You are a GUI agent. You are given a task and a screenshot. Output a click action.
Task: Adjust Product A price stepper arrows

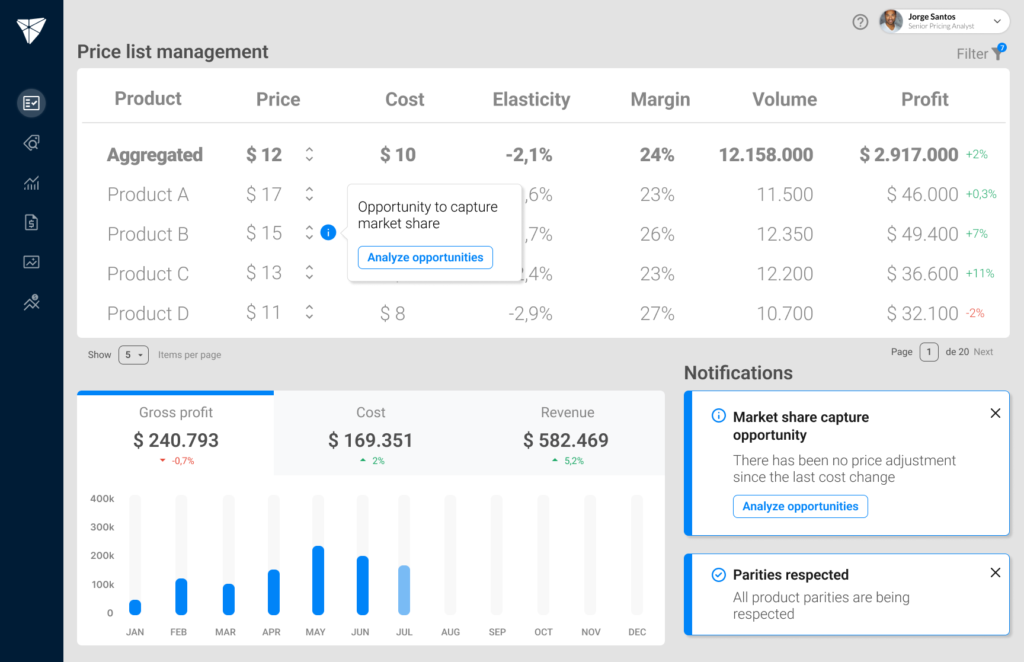[x=309, y=194]
